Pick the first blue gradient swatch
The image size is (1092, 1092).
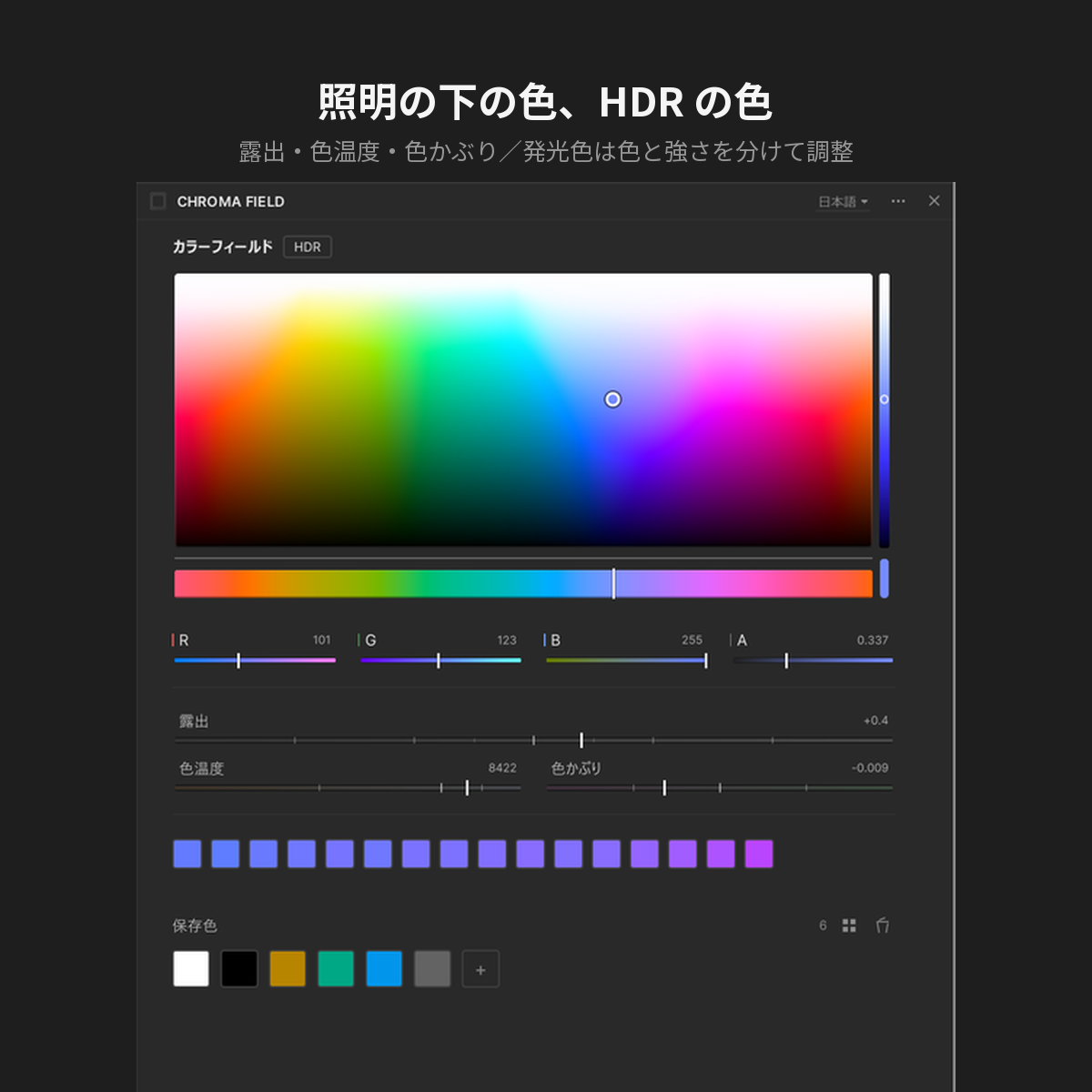pos(187,854)
